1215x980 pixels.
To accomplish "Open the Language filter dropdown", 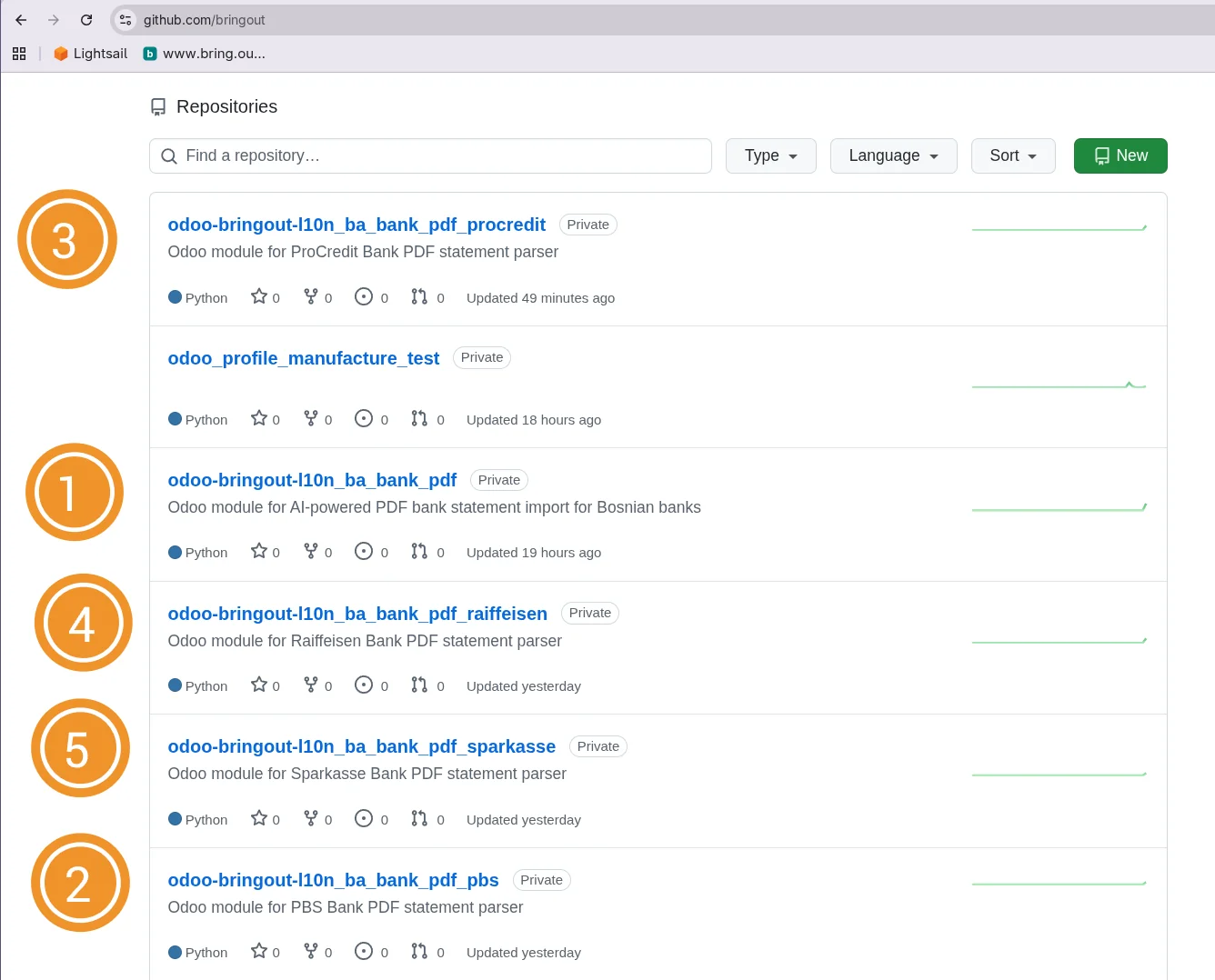I will (x=893, y=155).
